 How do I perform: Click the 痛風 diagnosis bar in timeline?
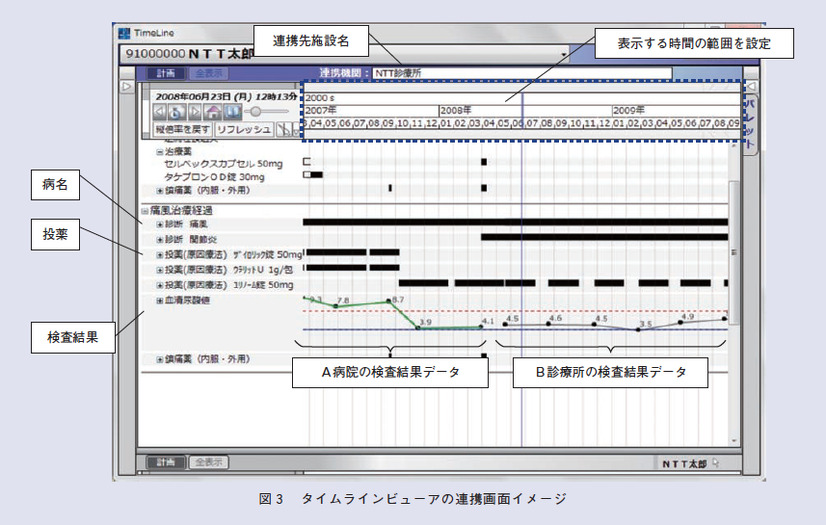tap(515, 223)
